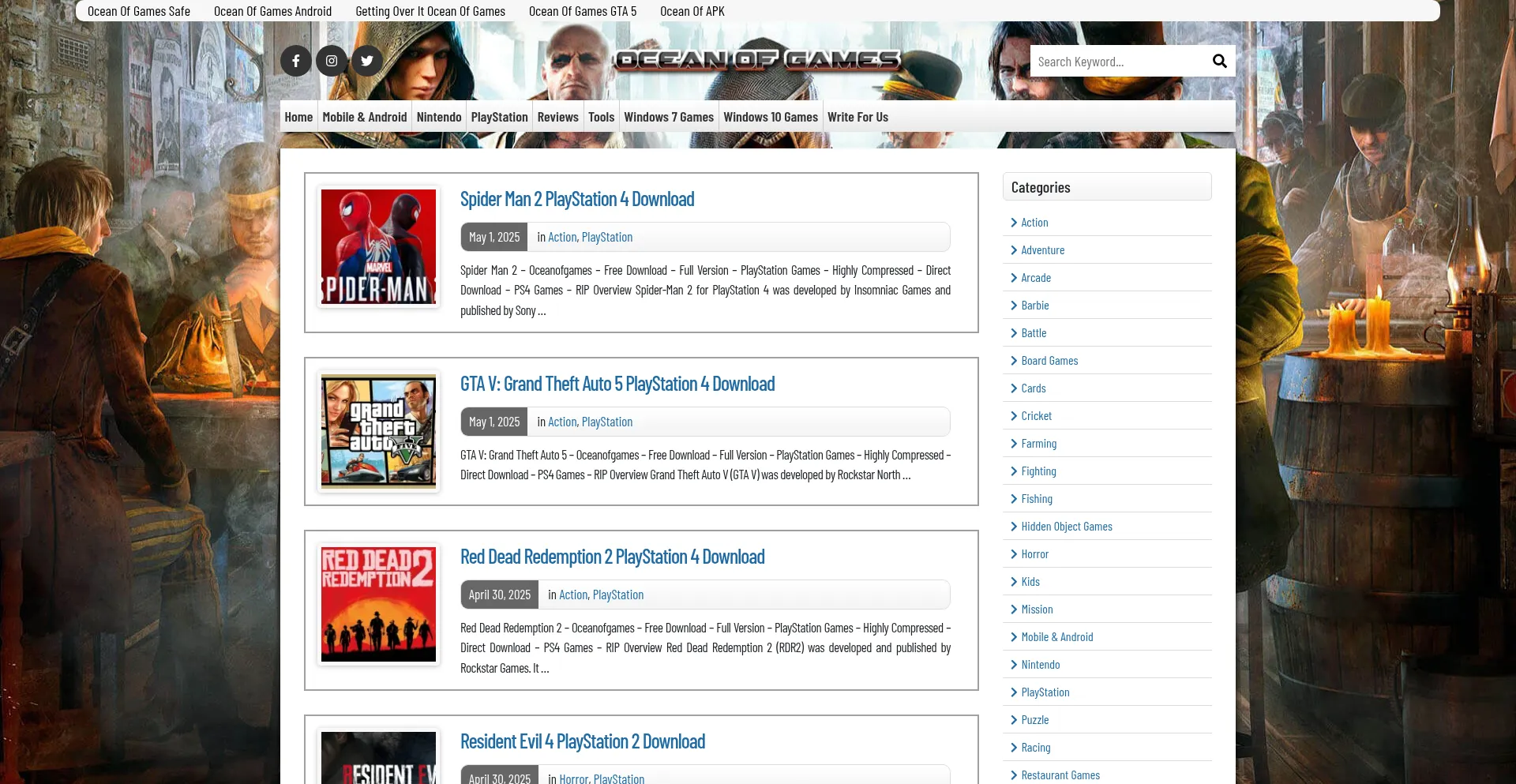The image size is (1516, 784).
Task: Open the Facebook social icon
Action: coord(296,61)
